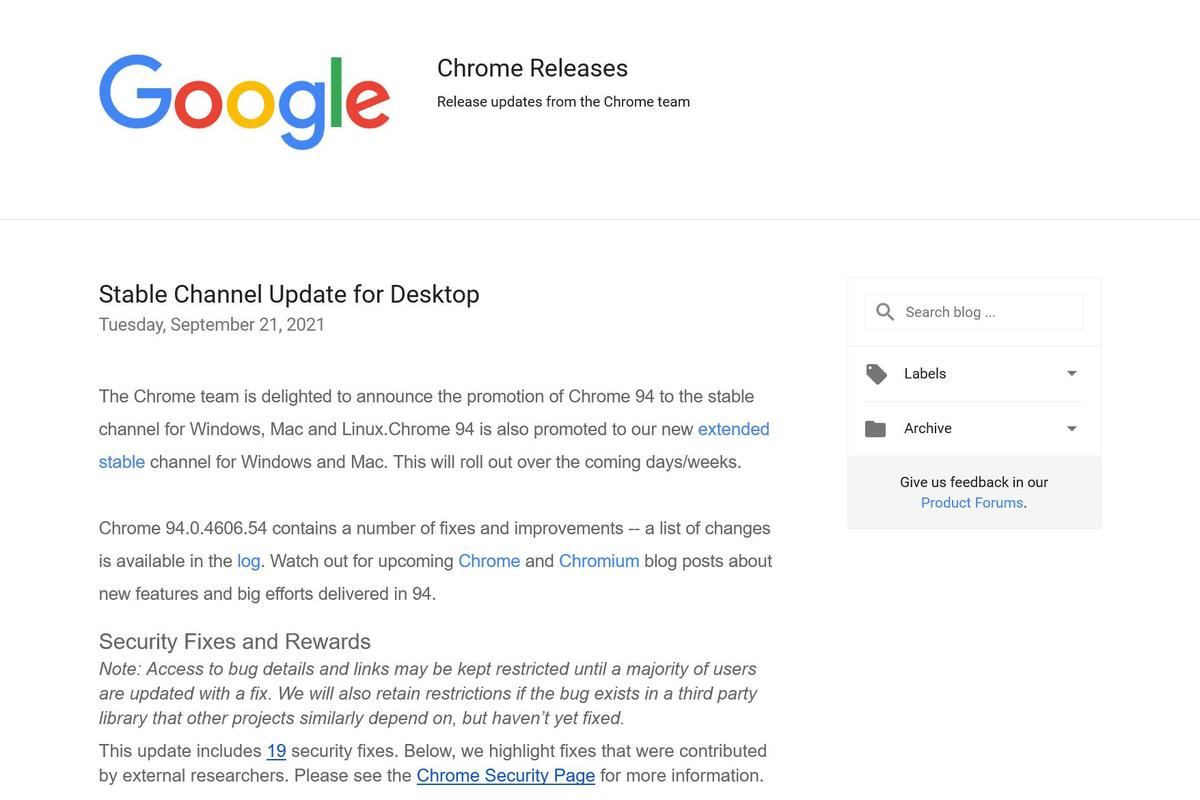This screenshot has width=1200, height=800.
Task: Click 'Give us feedback in our' text
Action: tap(974, 482)
